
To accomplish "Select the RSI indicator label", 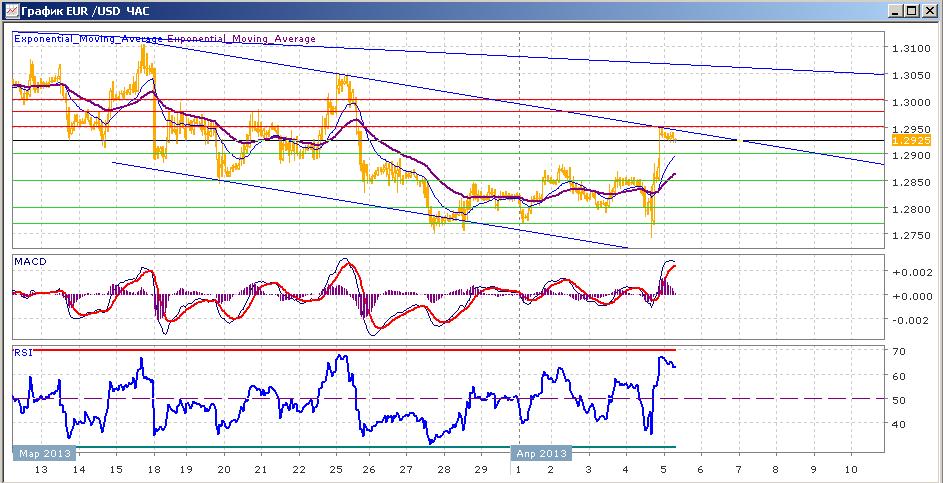I will [23, 353].
